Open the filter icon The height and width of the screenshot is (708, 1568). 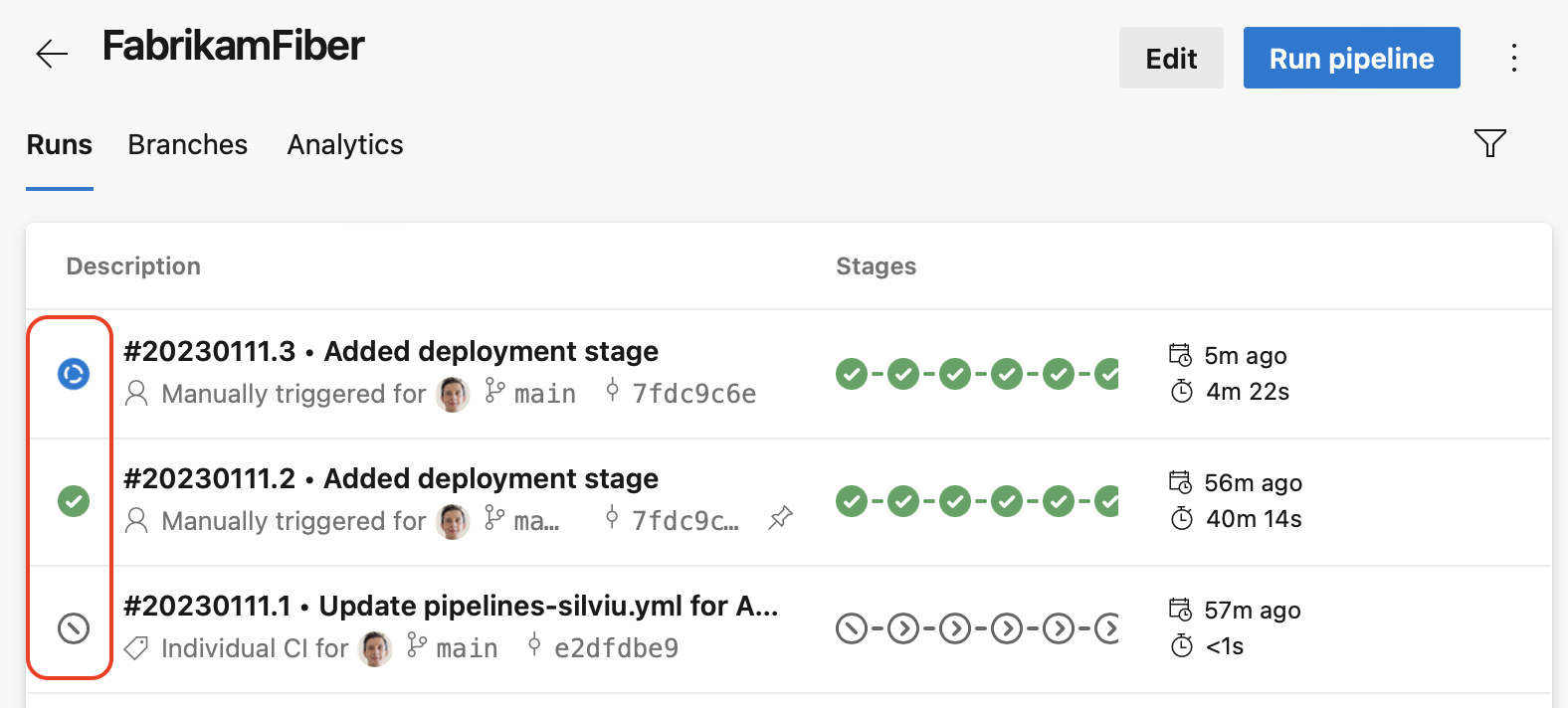pyautogui.click(x=1489, y=143)
